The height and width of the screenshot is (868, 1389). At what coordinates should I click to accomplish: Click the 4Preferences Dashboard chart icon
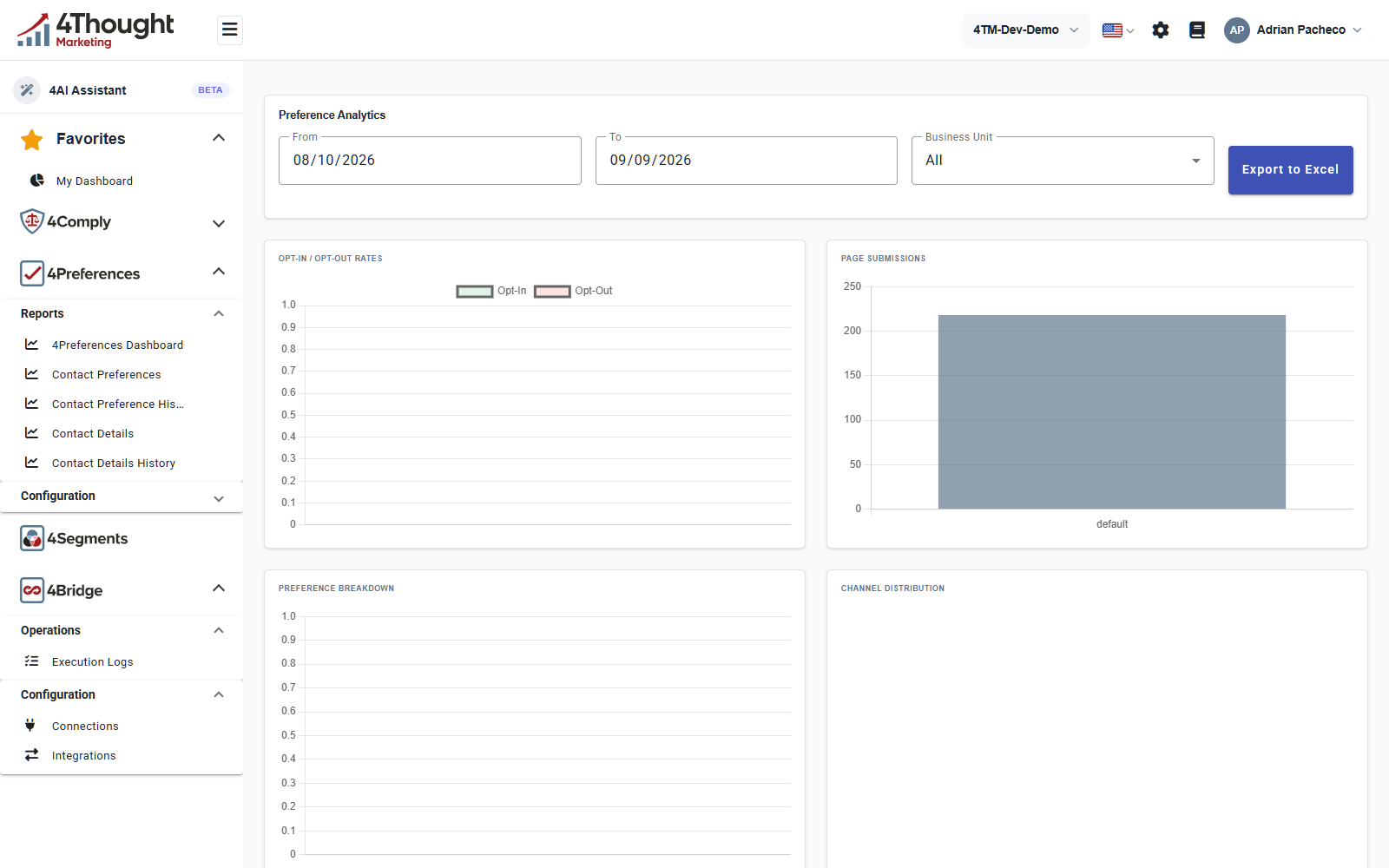pos(31,345)
